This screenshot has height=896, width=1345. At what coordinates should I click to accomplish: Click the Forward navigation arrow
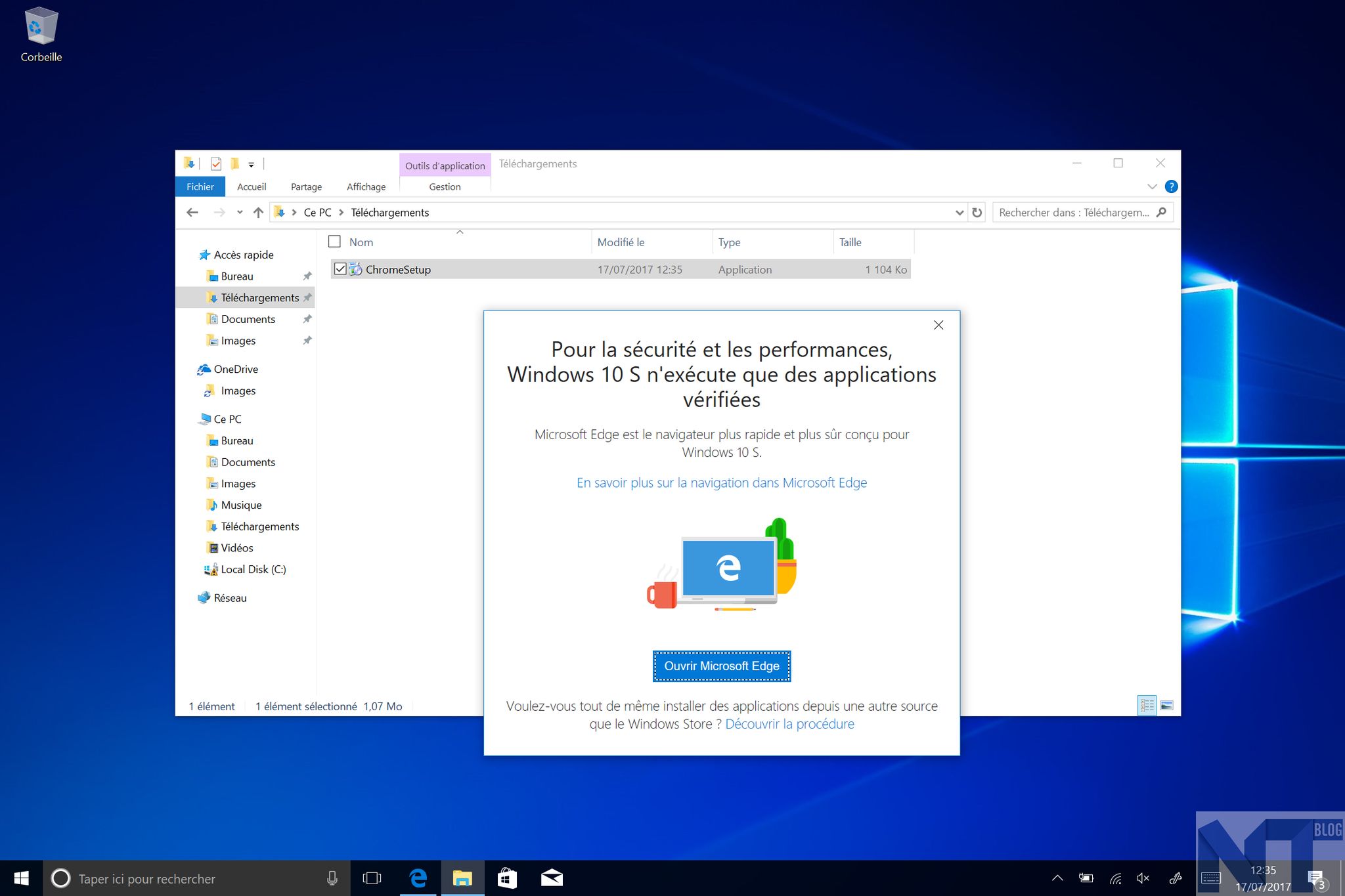(219, 212)
